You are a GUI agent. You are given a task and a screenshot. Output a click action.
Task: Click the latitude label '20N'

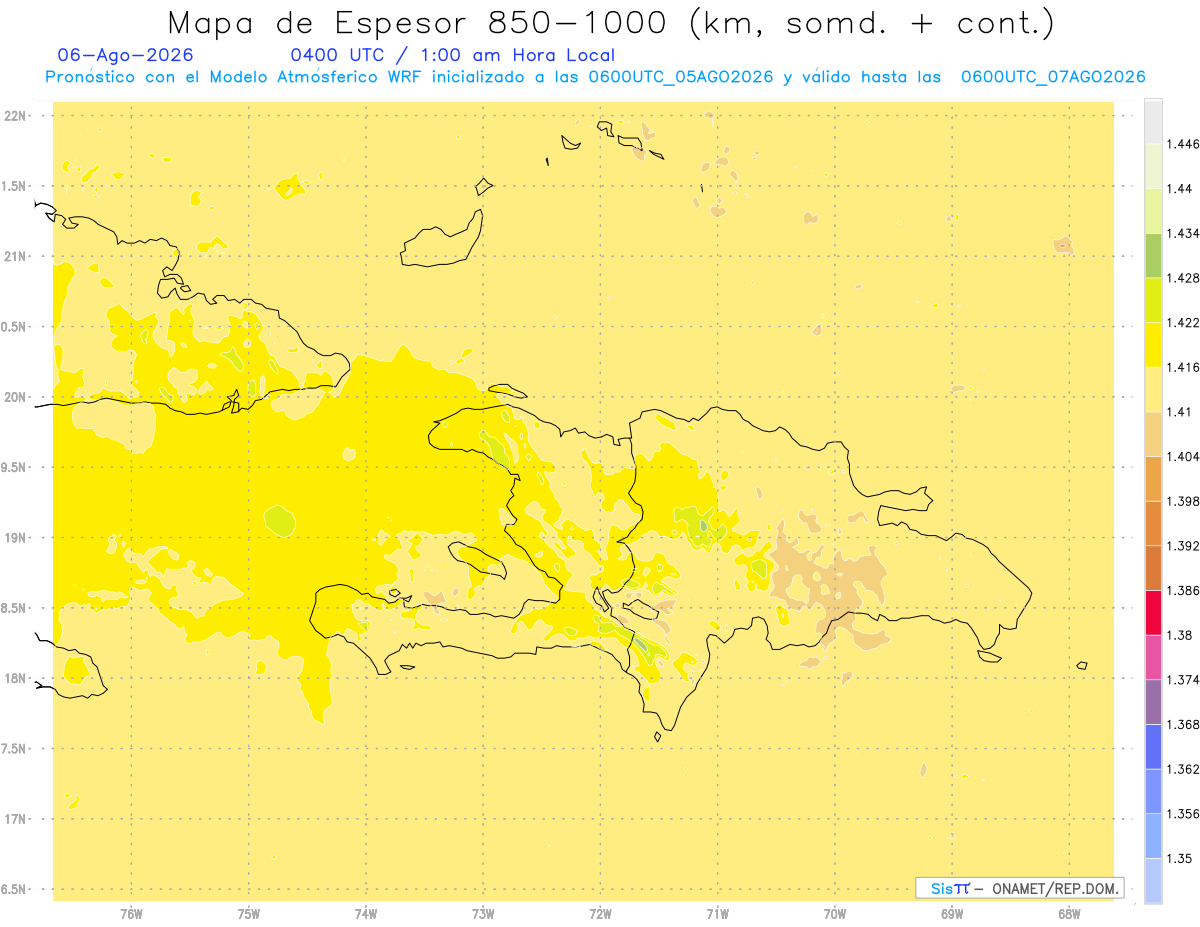[15, 397]
